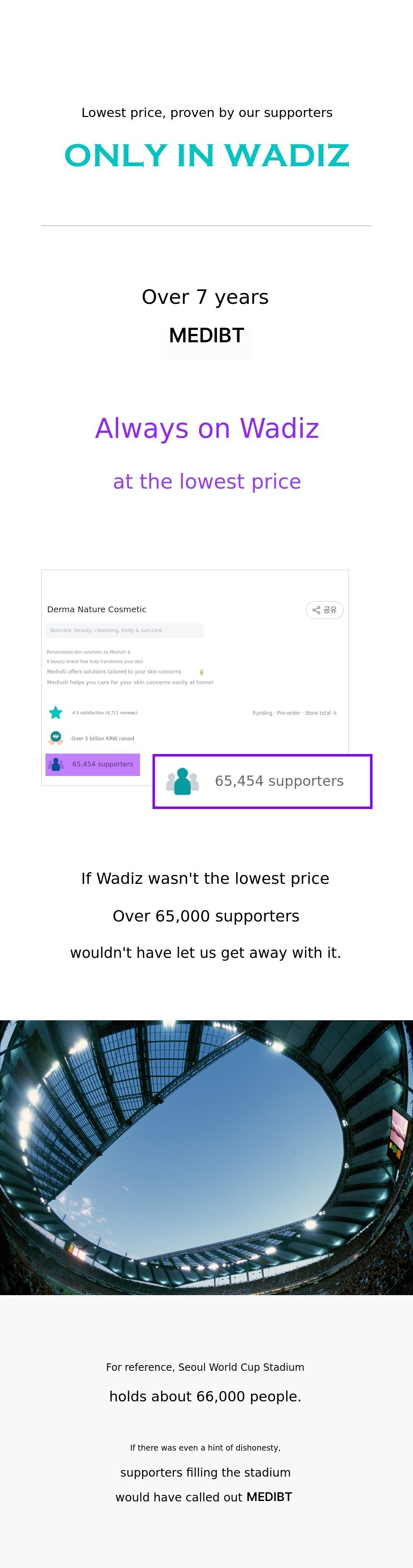Click the MEDIBT logo under Over 7 years
The image size is (413, 1568).
[x=207, y=336]
